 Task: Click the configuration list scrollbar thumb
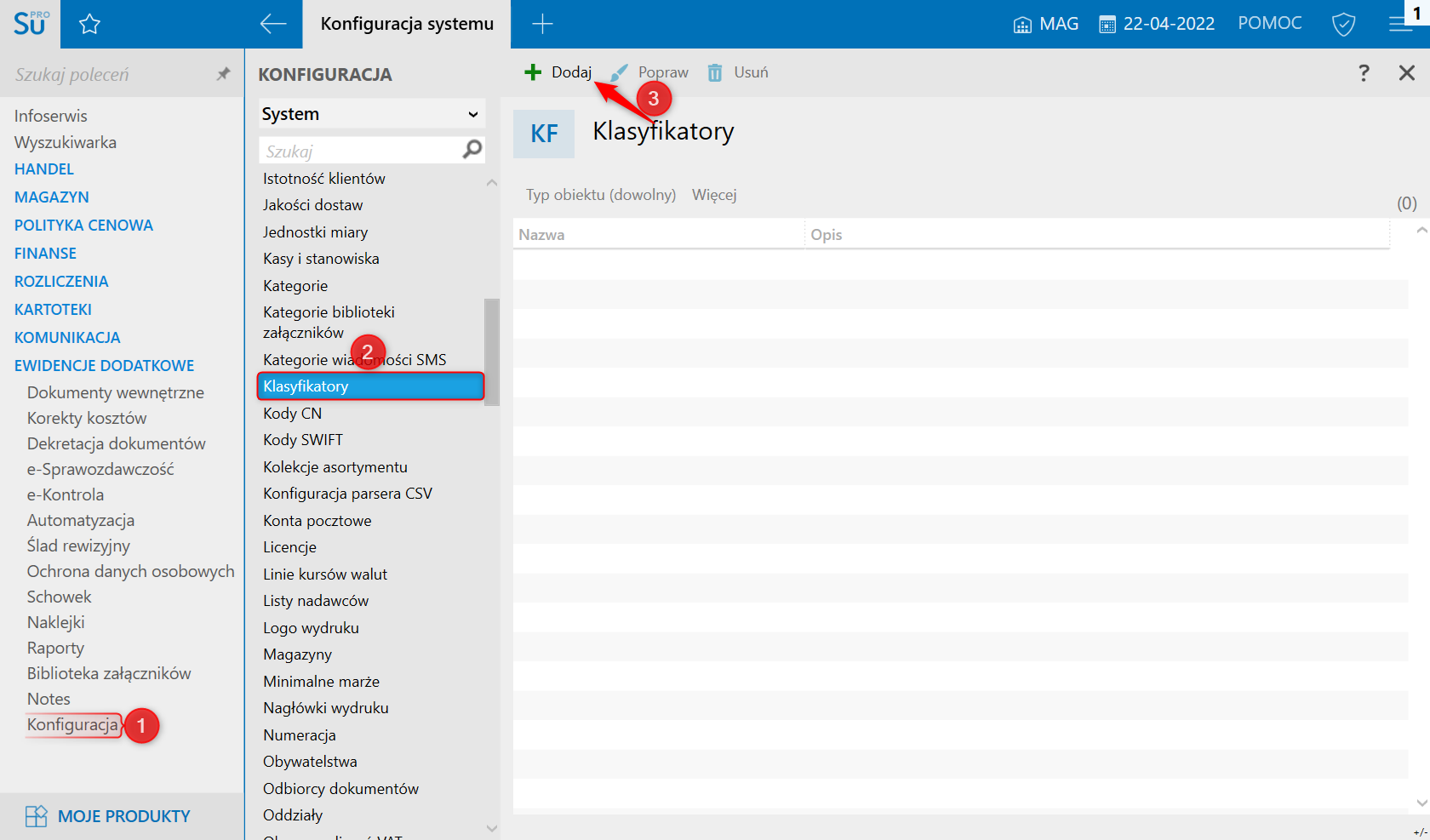point(492,352)
